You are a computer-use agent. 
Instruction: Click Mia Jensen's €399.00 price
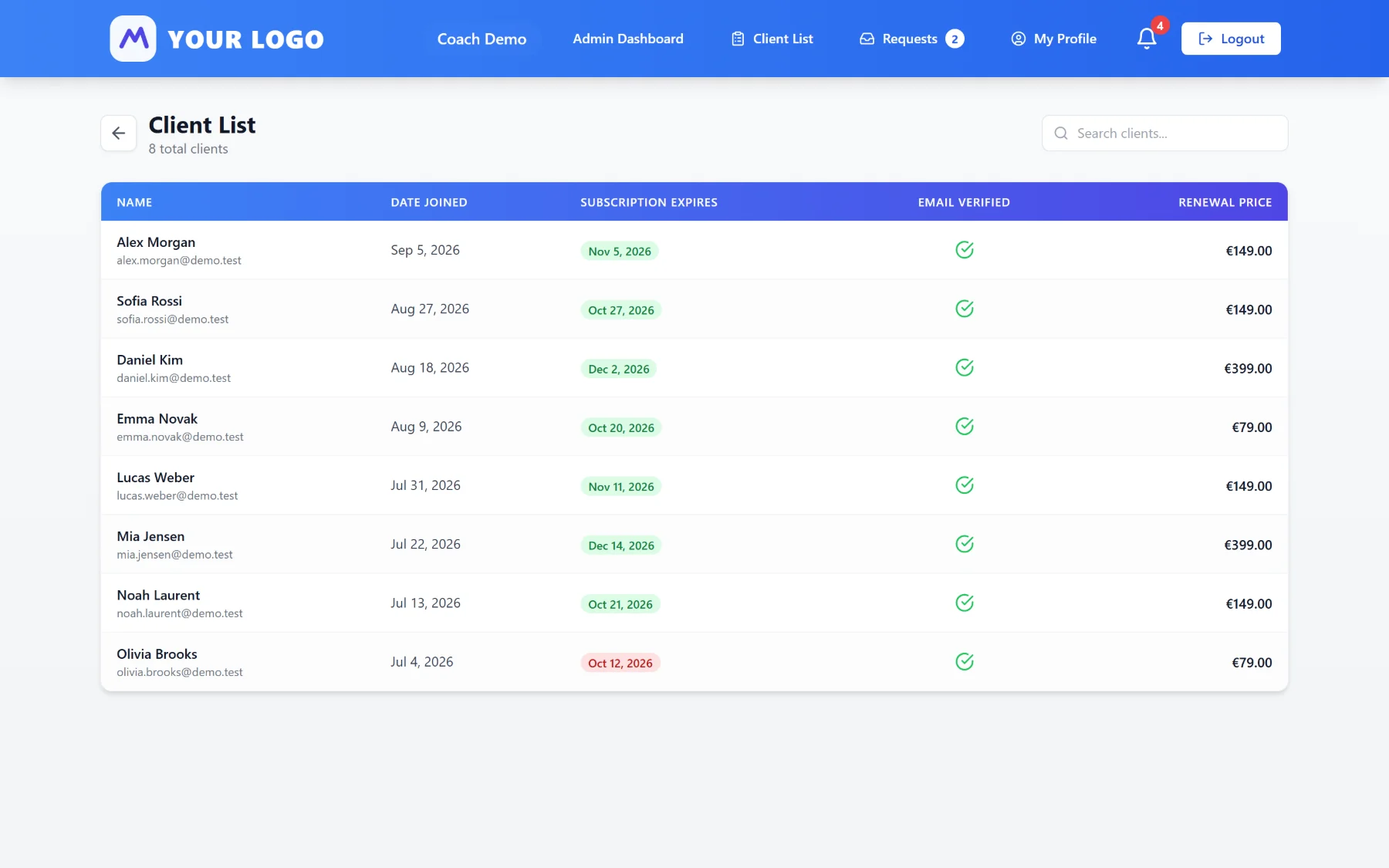coord(1248,545)
